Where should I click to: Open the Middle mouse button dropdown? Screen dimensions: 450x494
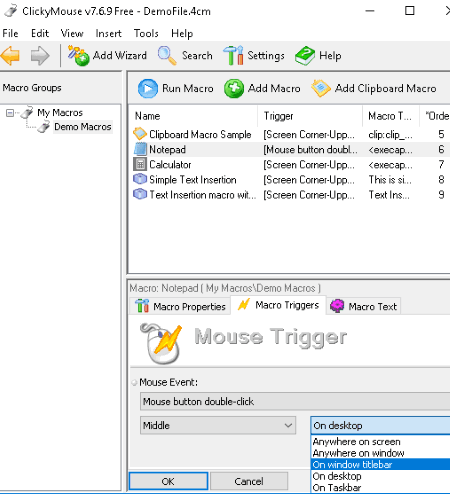click(218, 425)
